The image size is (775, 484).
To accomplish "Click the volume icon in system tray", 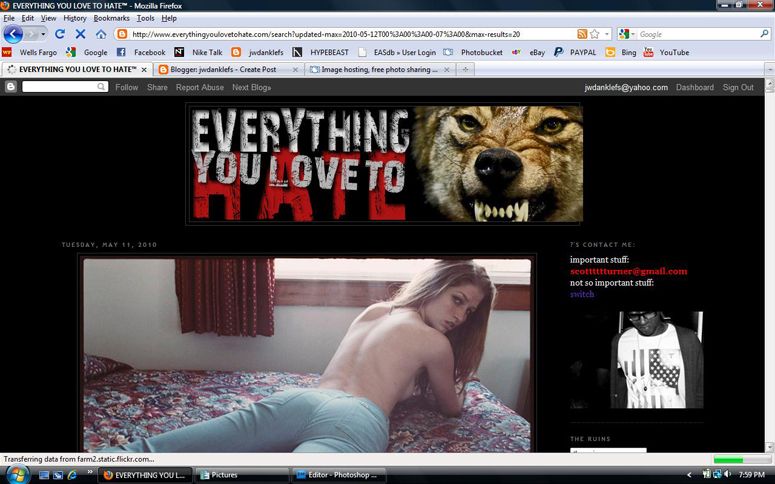I will pos(727,475).
